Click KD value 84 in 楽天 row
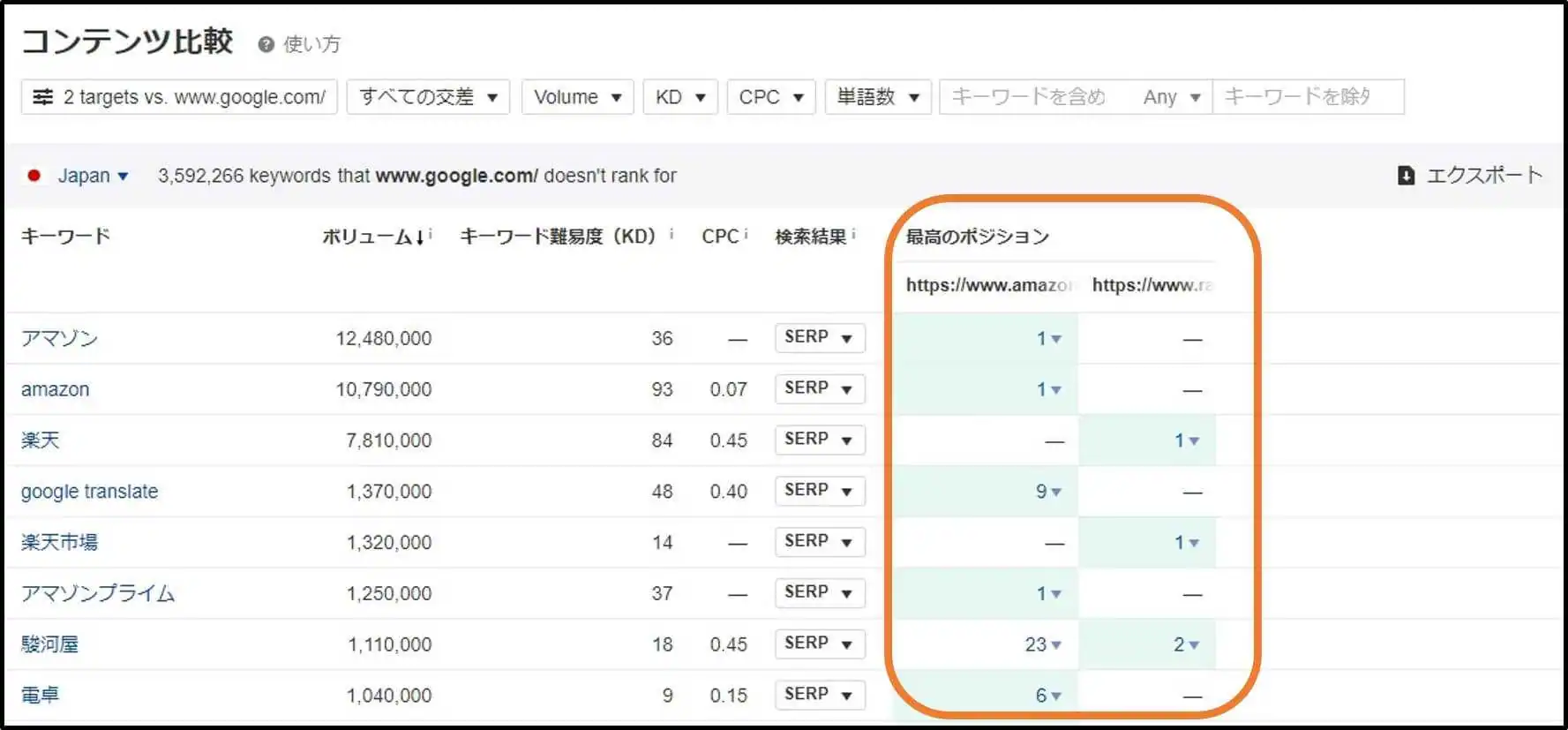Screen dimensions: 1568x730 coord(662,440)
